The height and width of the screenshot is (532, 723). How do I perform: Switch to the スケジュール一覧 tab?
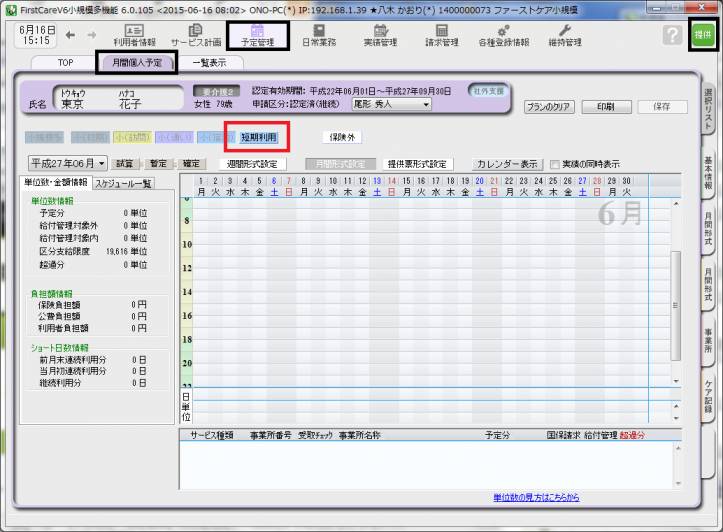point(123,184)
